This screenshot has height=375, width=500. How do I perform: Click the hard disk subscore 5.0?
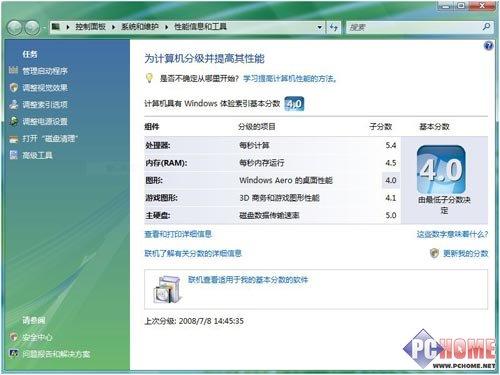coord(391,215)
